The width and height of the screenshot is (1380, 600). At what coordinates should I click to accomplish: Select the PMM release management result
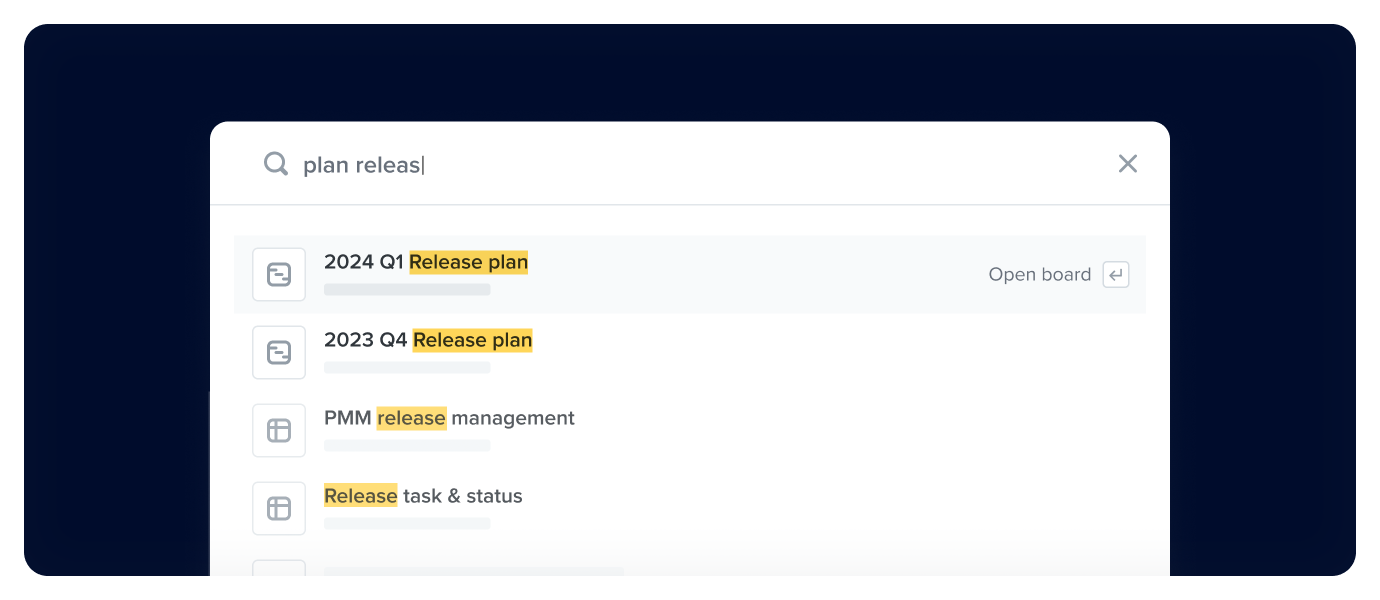click(690, 430)
